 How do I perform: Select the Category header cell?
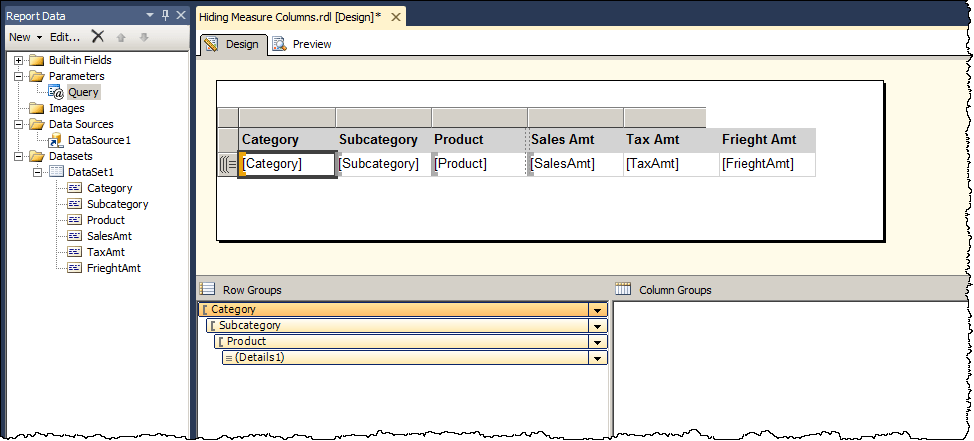[287, 140]
